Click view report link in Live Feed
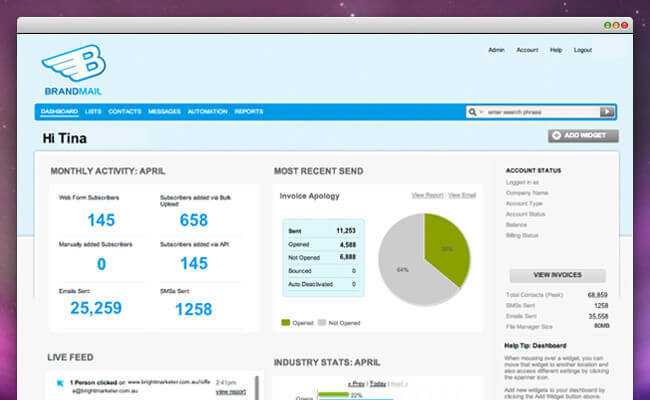The height and width of the screenshot is (400, 650). pyautogui.click(x=231, y=392)
